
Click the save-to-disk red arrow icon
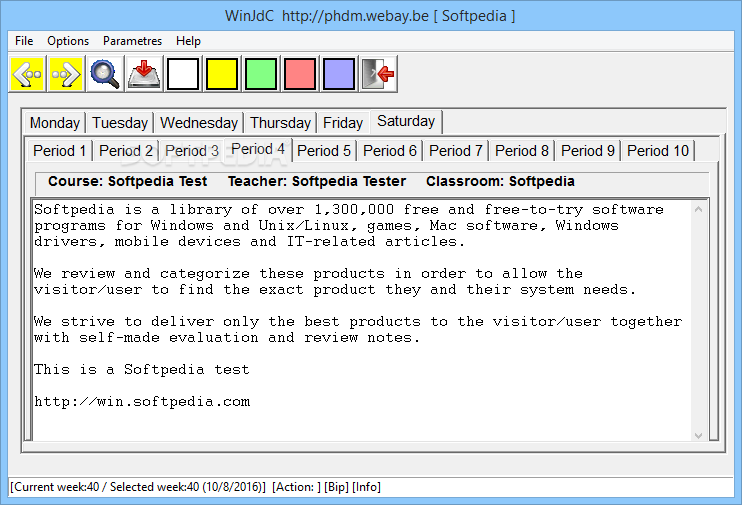(144, 74)
